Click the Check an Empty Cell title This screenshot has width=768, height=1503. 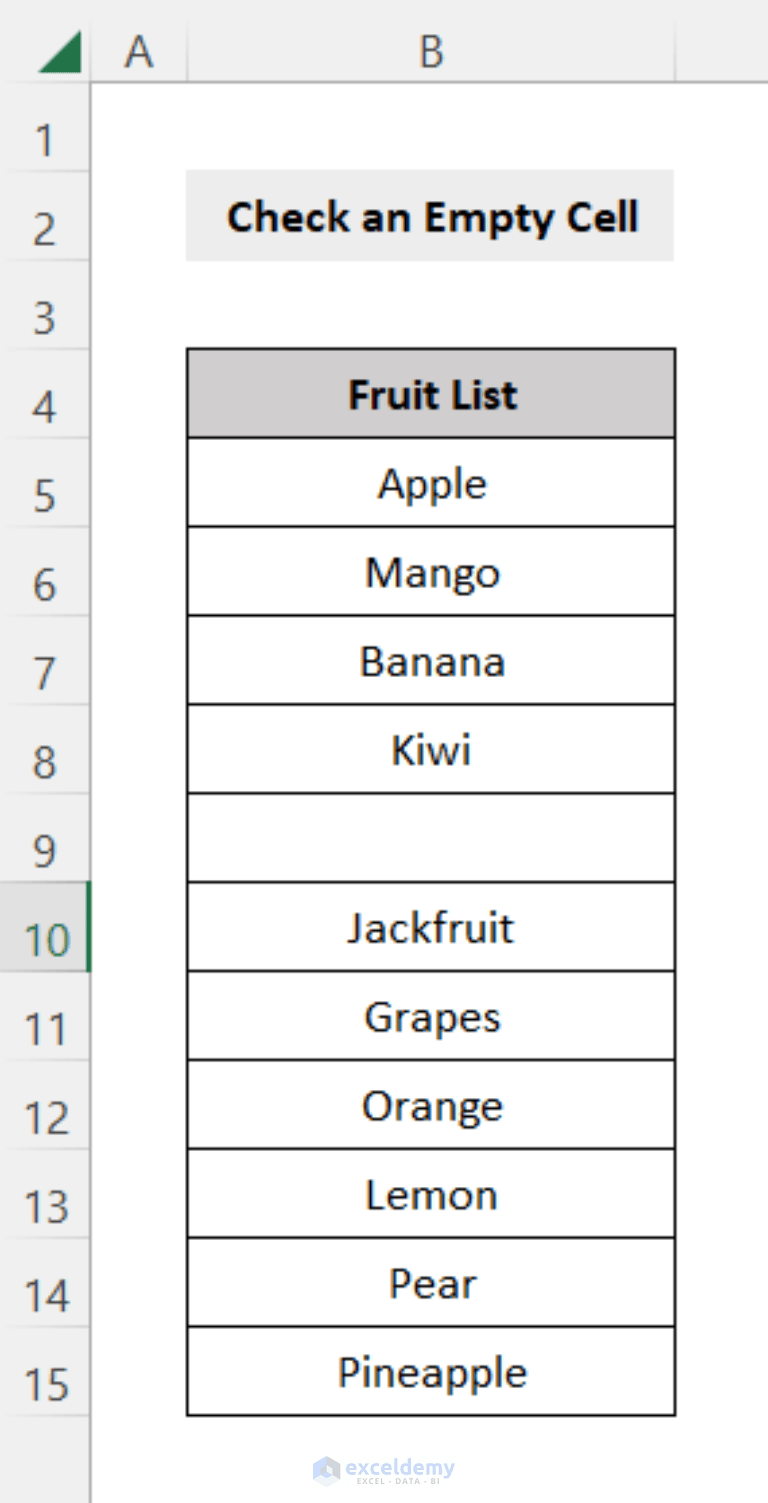[x=430, y=216]
